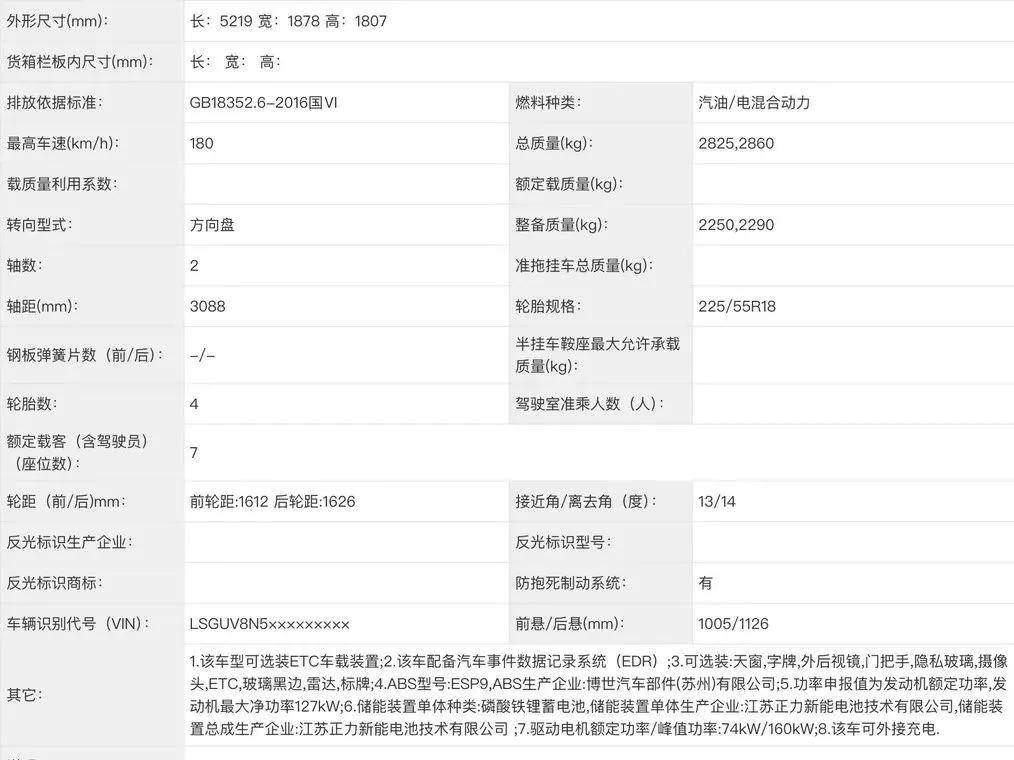Click the 外形尺寸(mm) label cell
This screenshot has width=1014, height=760.
point(58,21)
